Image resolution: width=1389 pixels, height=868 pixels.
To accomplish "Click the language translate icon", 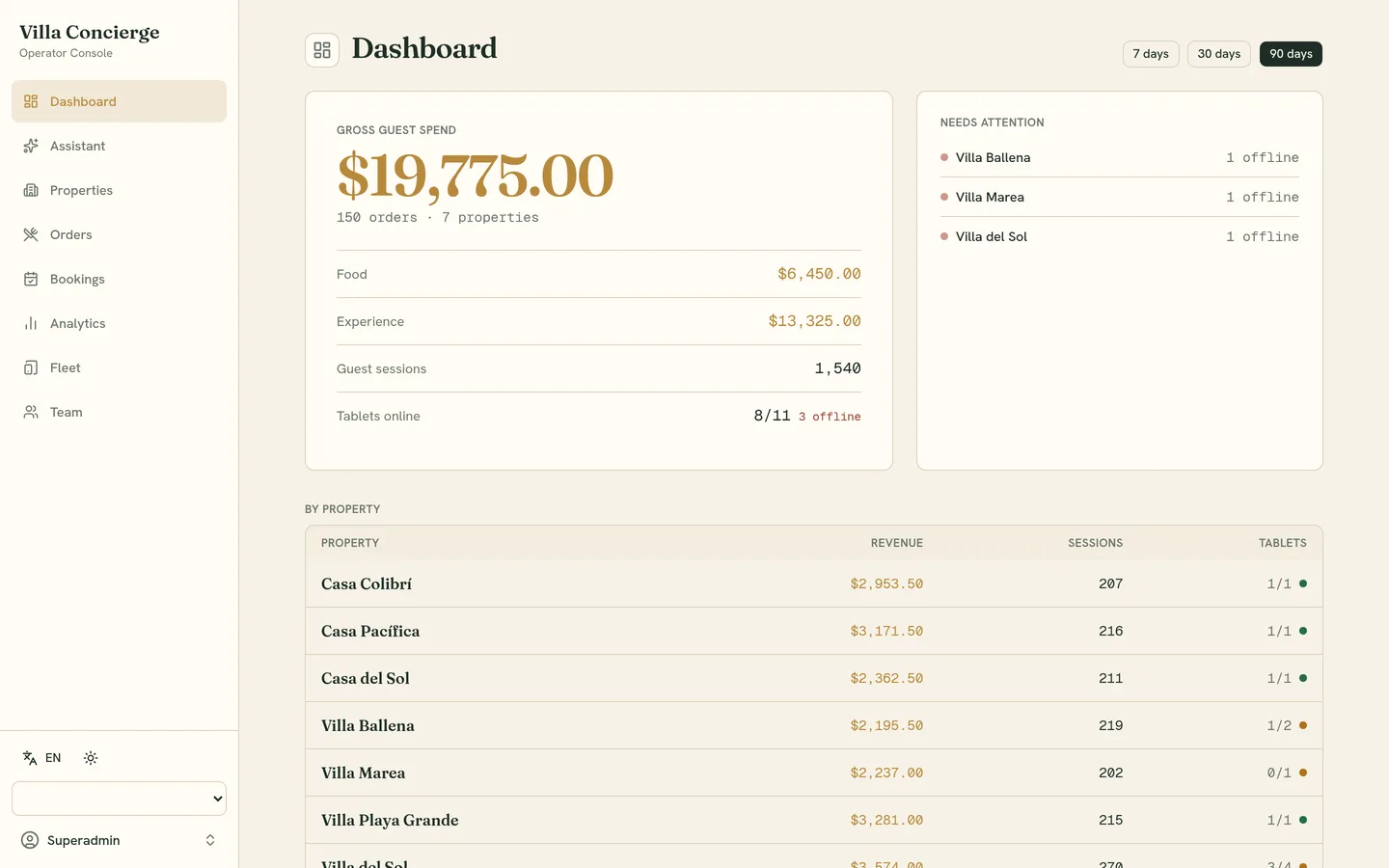I will [30, 758].
